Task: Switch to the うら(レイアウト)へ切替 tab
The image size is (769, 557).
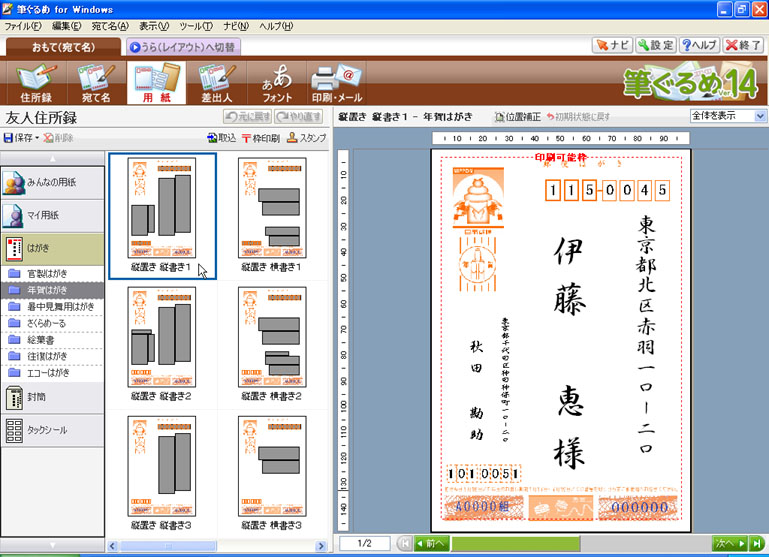Action: click(x=182, y=46)
